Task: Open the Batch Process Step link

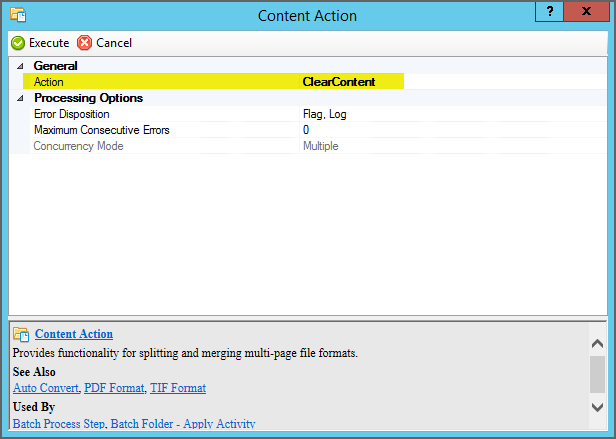Action: point(58,424)
